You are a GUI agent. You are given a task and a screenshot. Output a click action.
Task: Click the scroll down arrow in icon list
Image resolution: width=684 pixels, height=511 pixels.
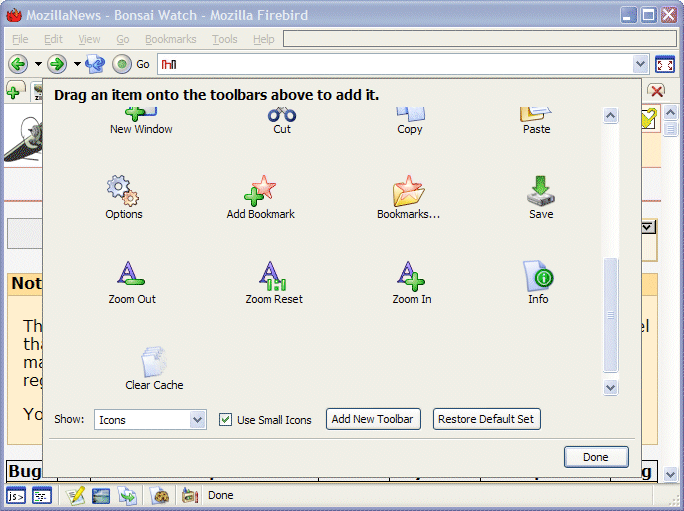(x=611, y=387)
